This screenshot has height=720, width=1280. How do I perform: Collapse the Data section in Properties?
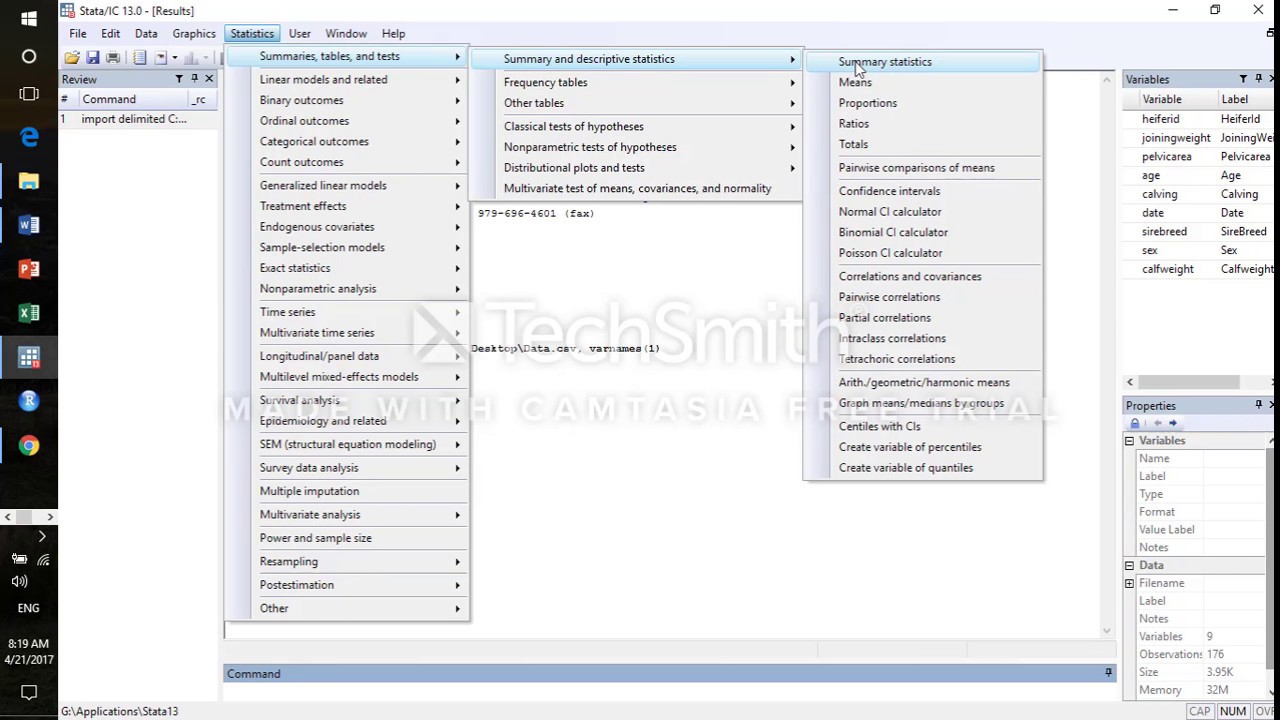(x=1129, y=566)
